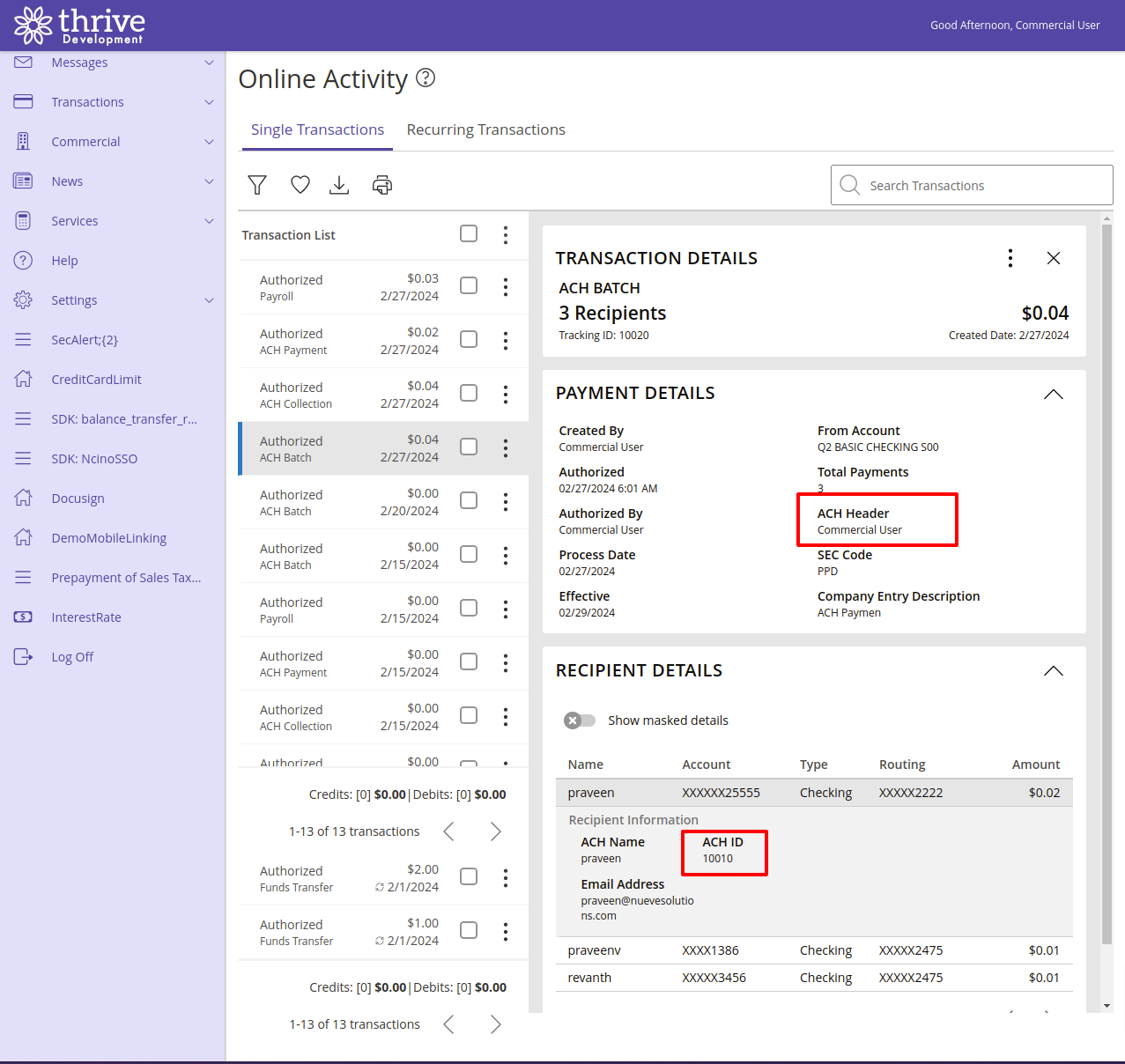The image size is (1125, 1064).
Task: Check the selected $0.04 ACH Batch checkbox
Action: pos(469,447)
